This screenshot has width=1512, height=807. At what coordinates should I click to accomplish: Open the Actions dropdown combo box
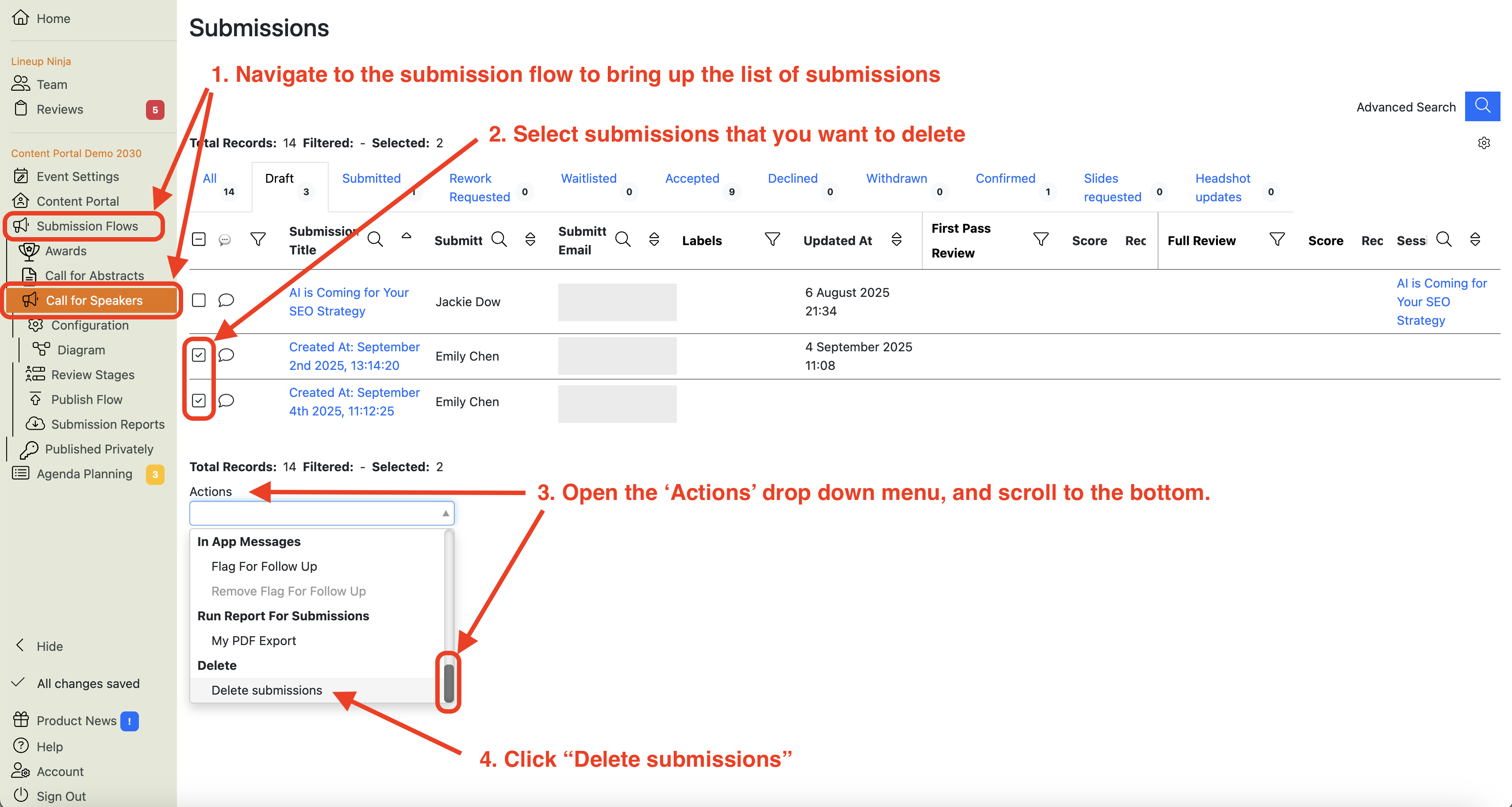coord(321,514)
